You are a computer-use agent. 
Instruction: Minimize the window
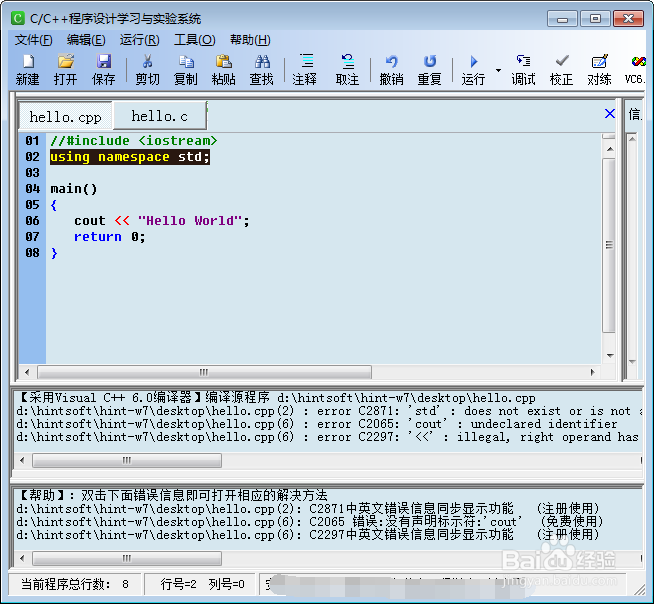click(x=562, y=19)
